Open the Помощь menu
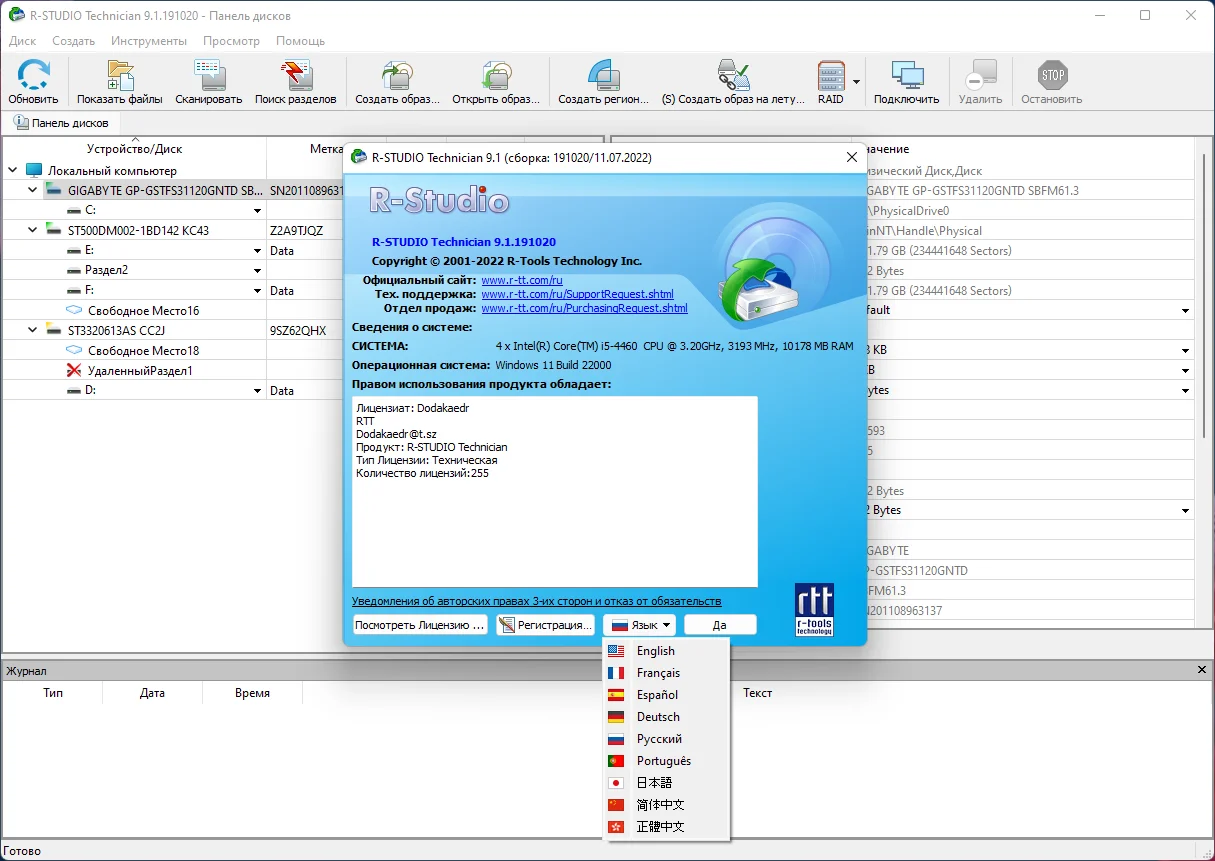 tap(300, 41)
